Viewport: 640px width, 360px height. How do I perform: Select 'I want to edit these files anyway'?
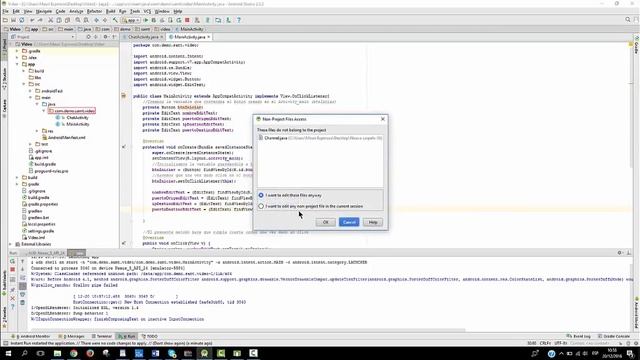tap(261, 195)
